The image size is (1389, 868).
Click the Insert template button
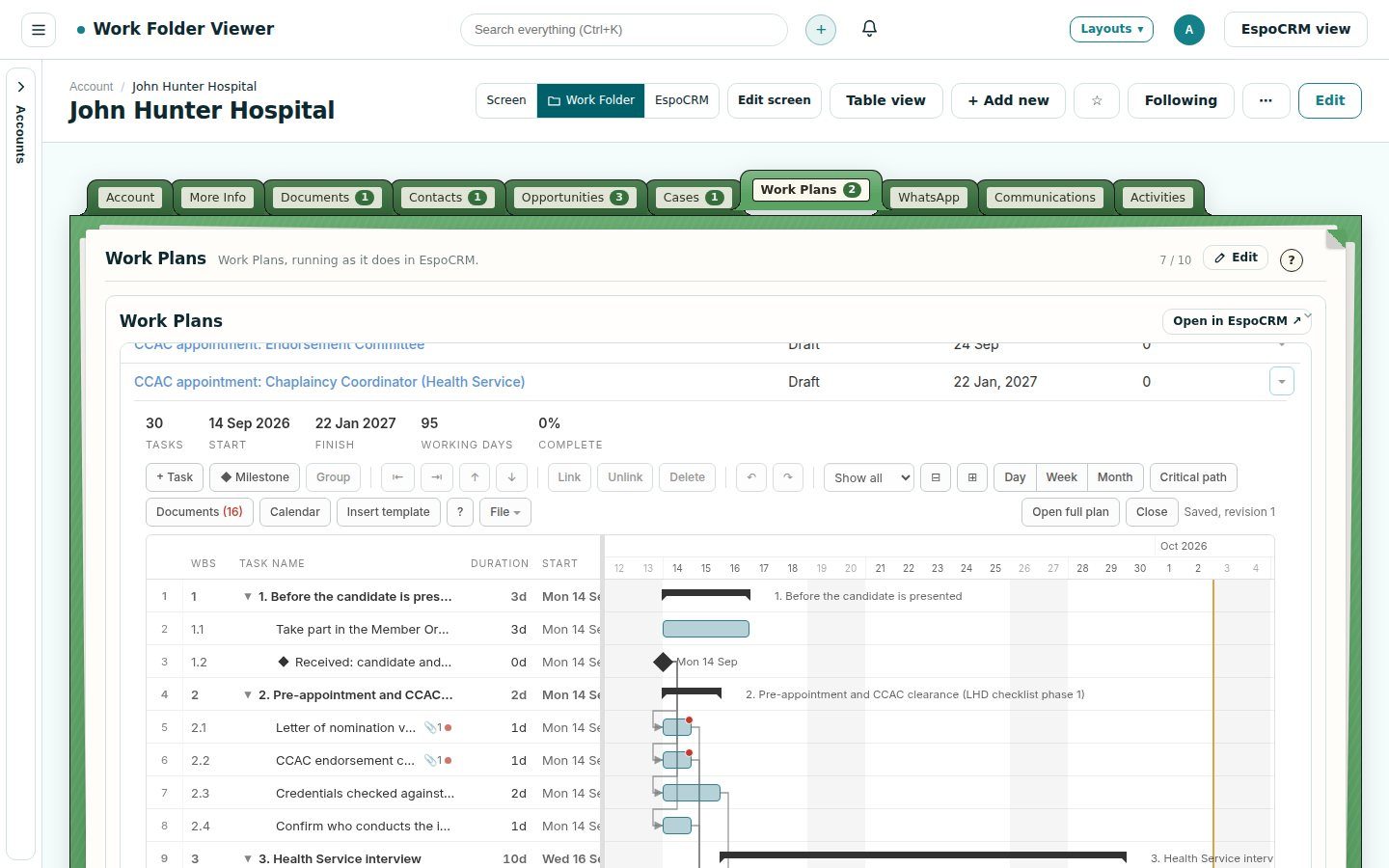(389, 512)
